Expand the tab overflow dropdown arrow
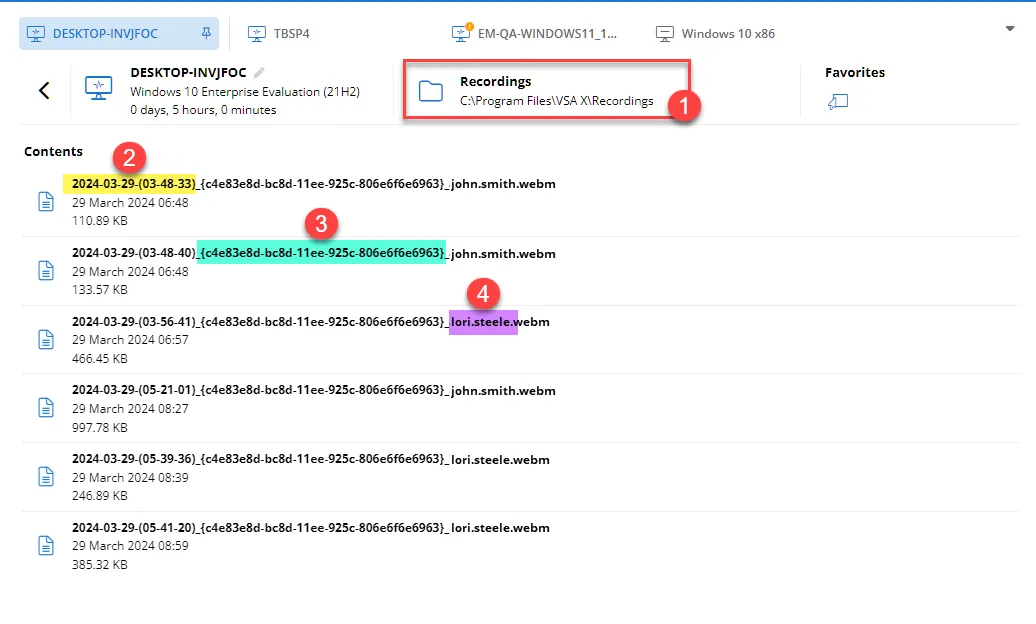1036x624 pixels. click(x=1010, y=29)
